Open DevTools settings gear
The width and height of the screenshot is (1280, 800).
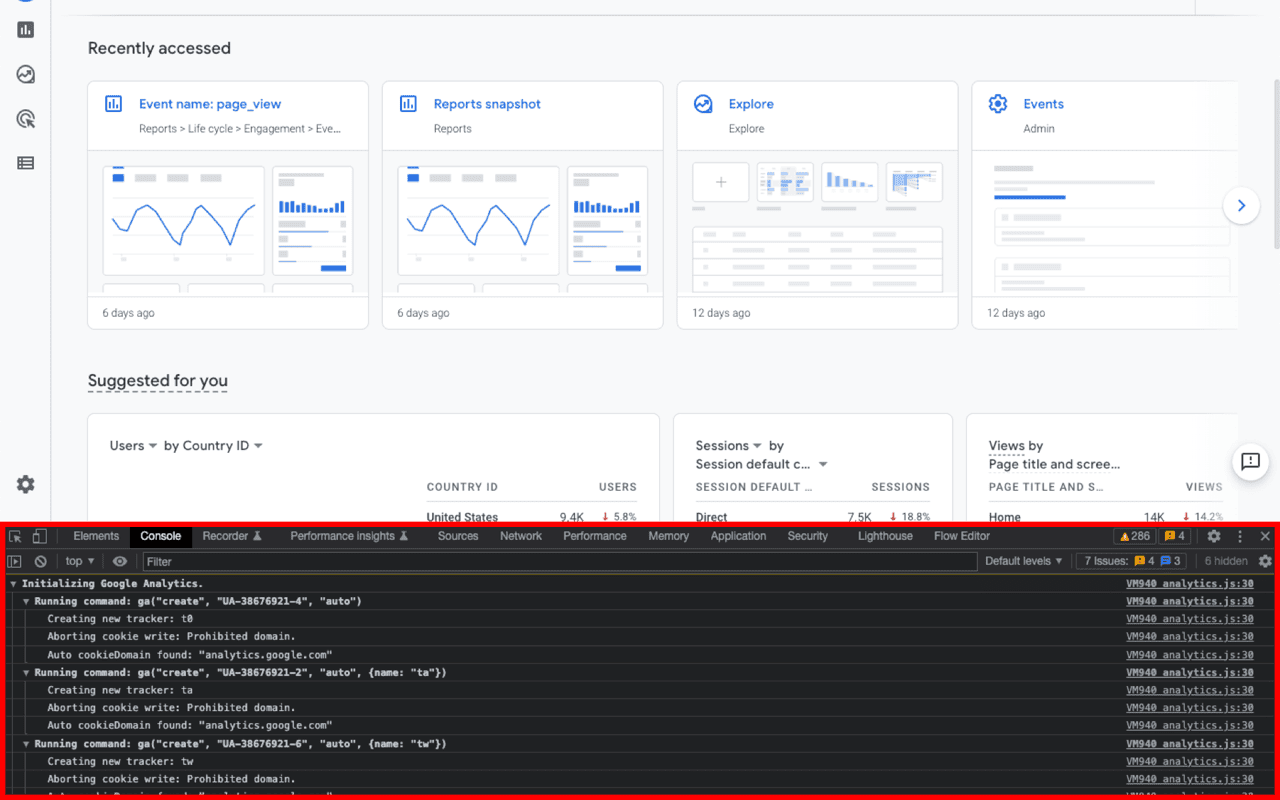pyautogui.click(x=1213, y=536)
